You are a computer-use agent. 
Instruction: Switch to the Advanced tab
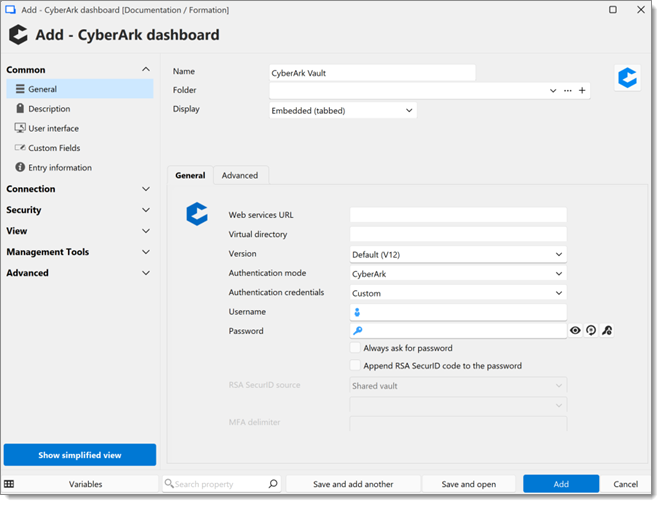click(x=239, y=175)
